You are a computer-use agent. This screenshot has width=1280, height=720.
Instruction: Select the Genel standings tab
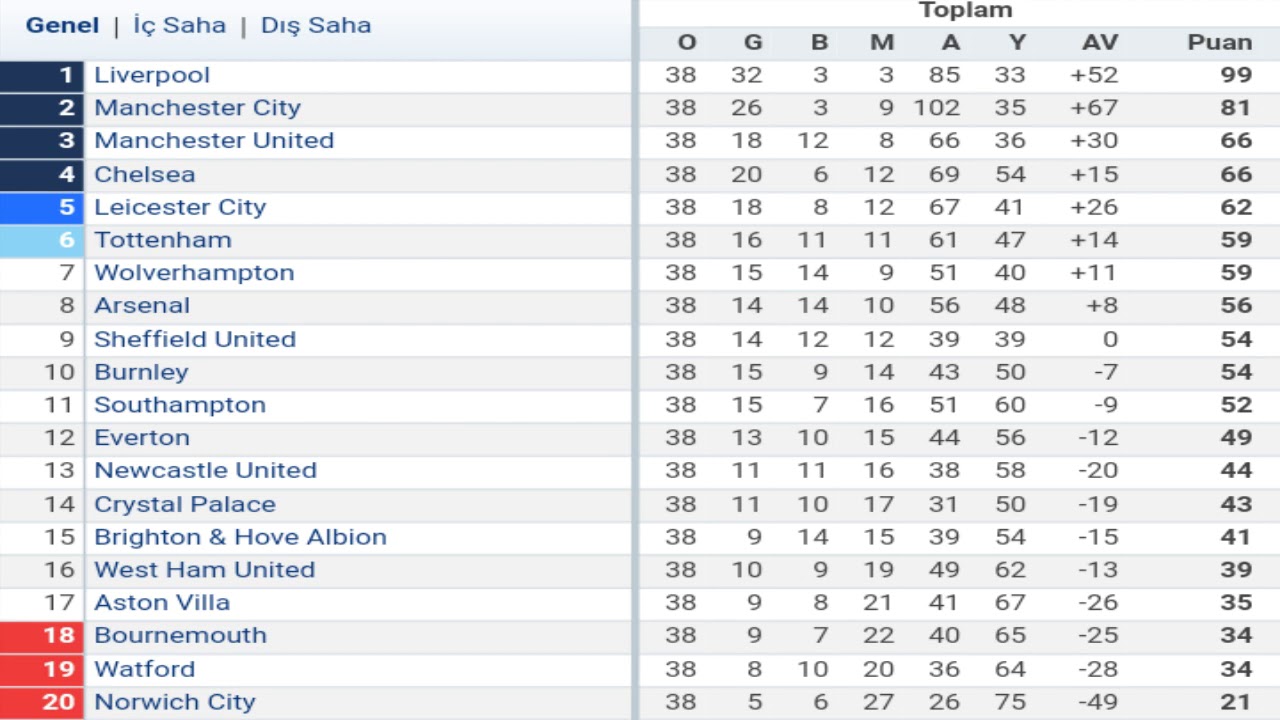click(x=62, y=25)
